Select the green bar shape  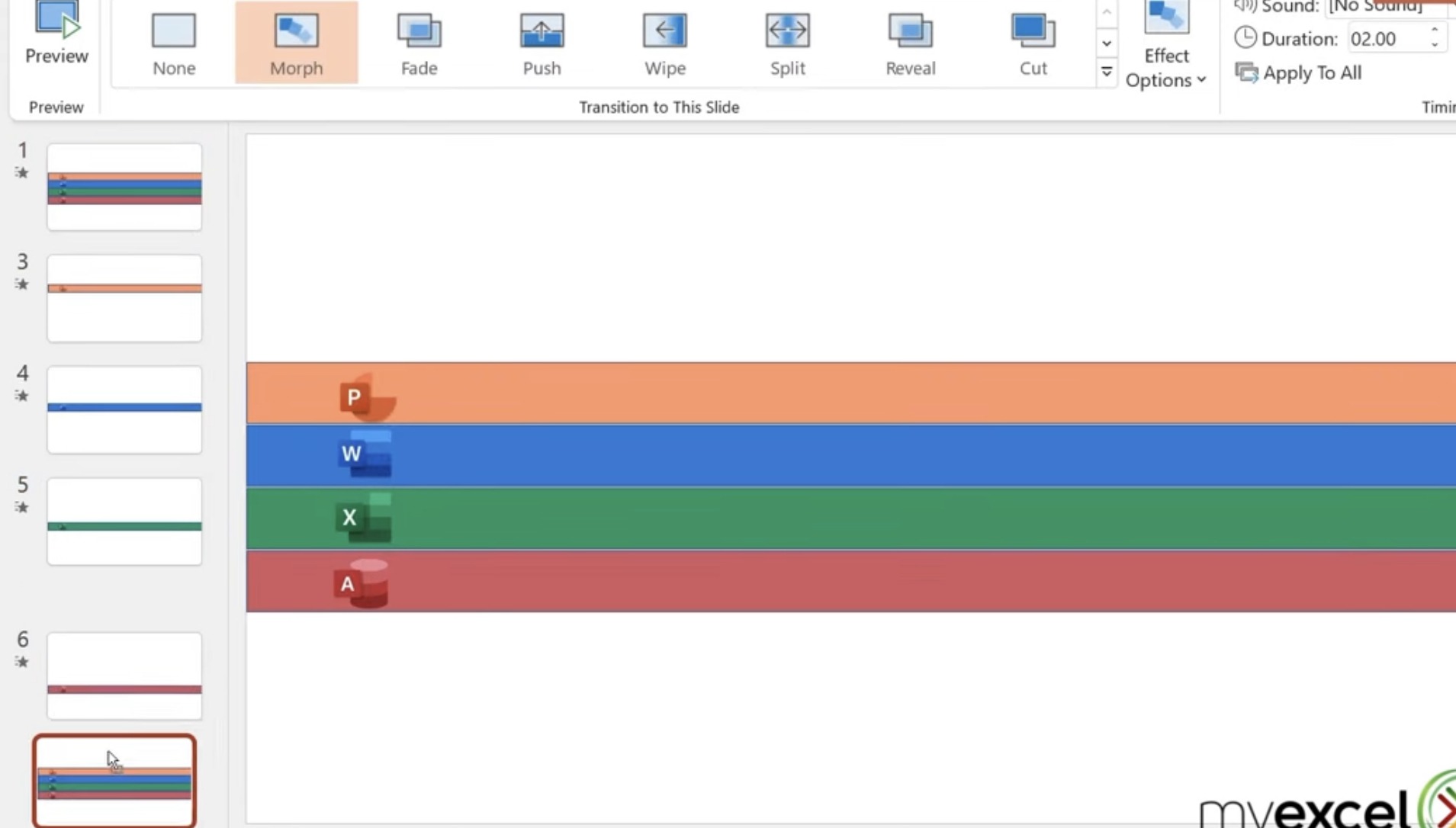pos(851,519)
